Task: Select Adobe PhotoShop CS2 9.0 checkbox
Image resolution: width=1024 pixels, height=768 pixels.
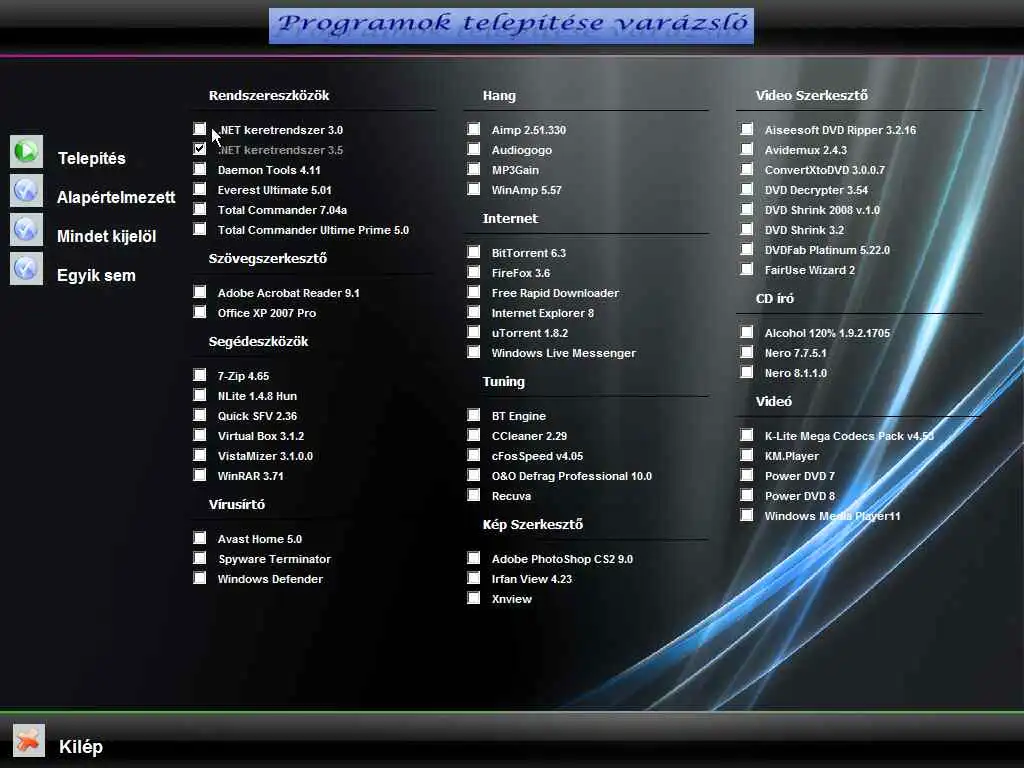Action: [474, 558]
